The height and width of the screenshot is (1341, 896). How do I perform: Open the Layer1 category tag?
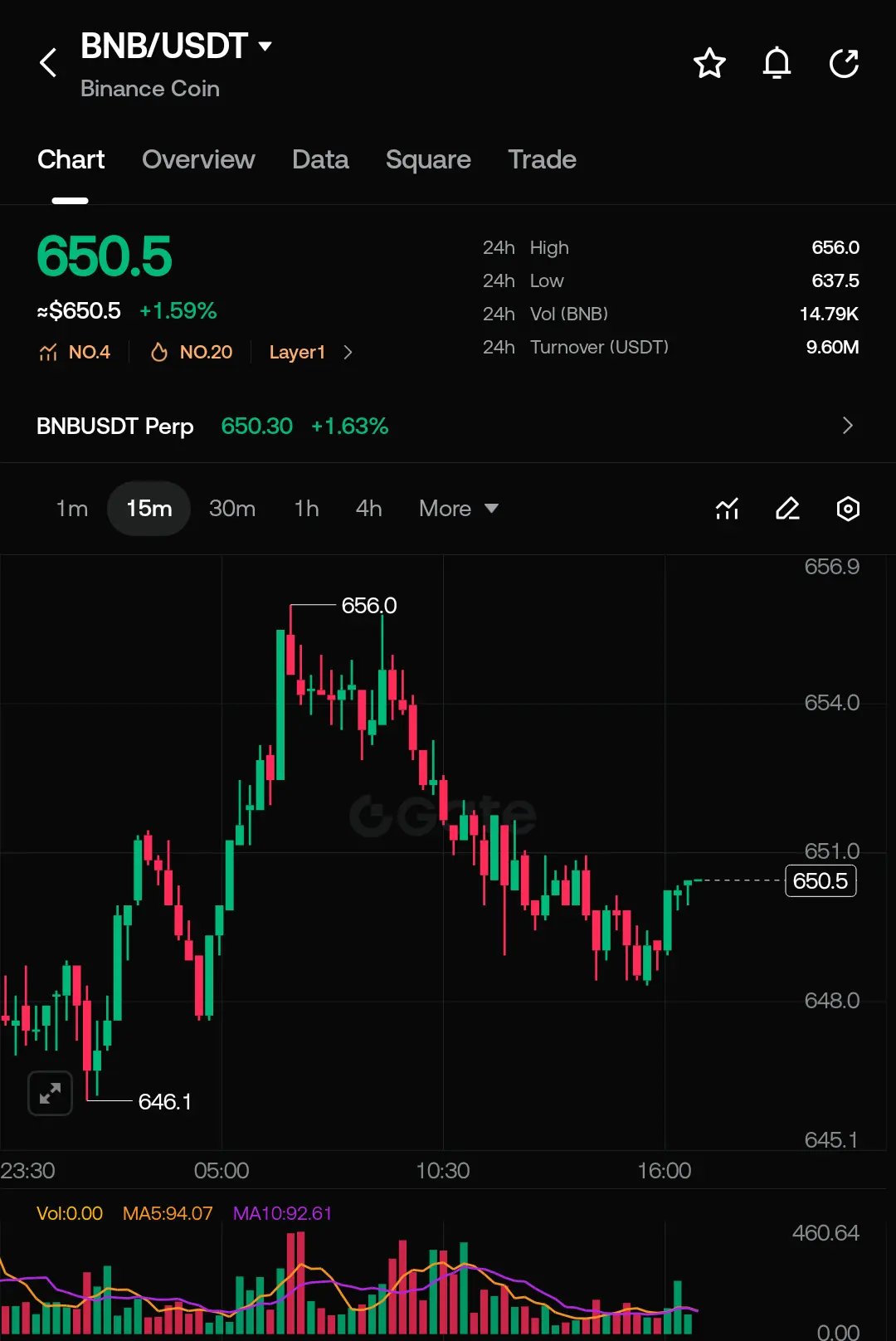pyautogui.click(x=297, y=353)
